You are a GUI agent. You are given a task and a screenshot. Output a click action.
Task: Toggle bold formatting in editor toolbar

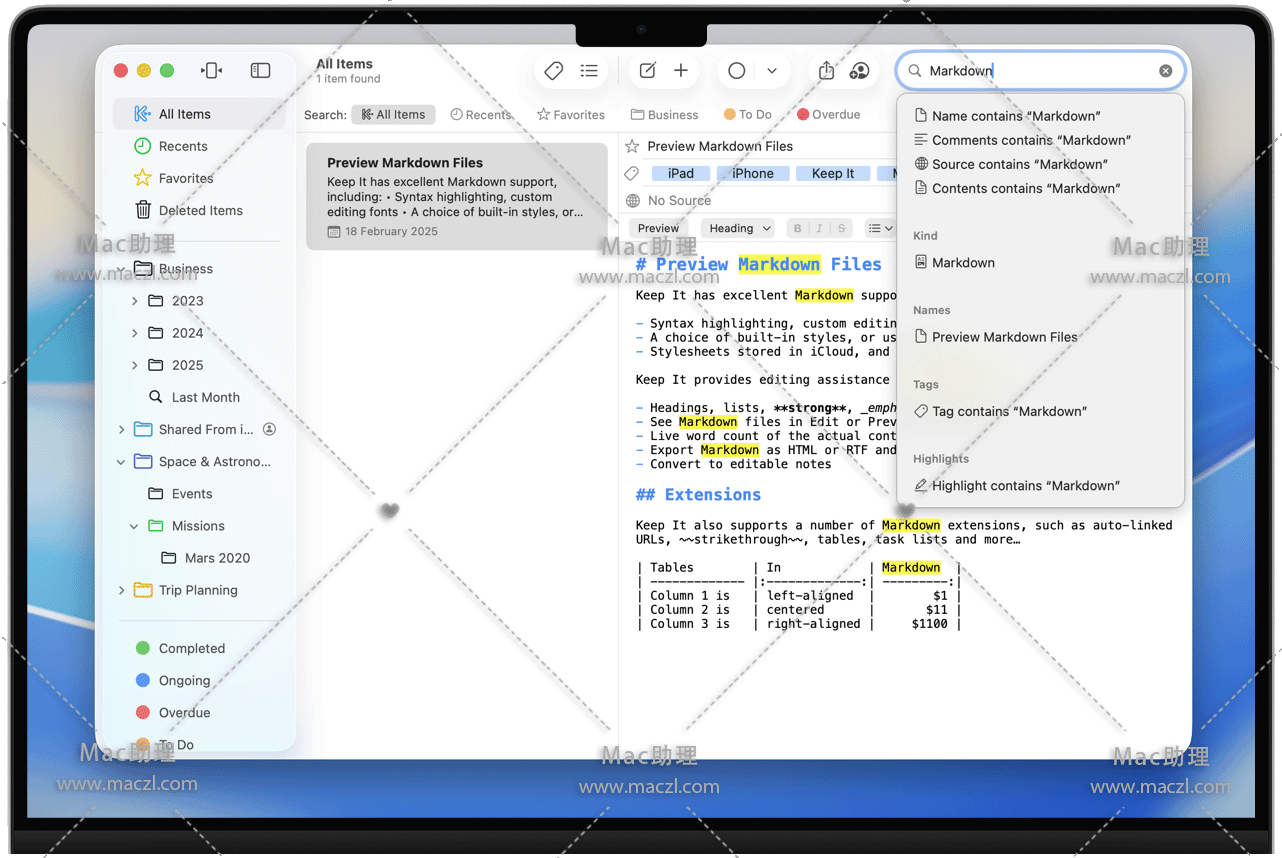point(797,229)
